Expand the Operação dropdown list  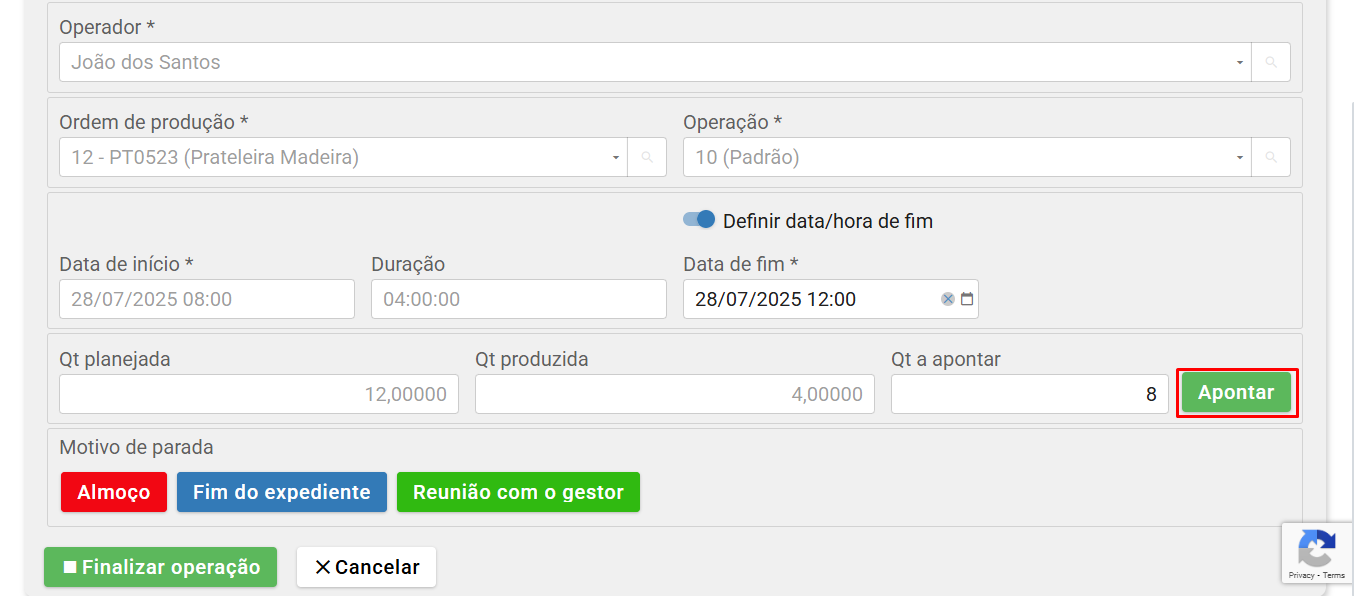[x=1239, y=157]
